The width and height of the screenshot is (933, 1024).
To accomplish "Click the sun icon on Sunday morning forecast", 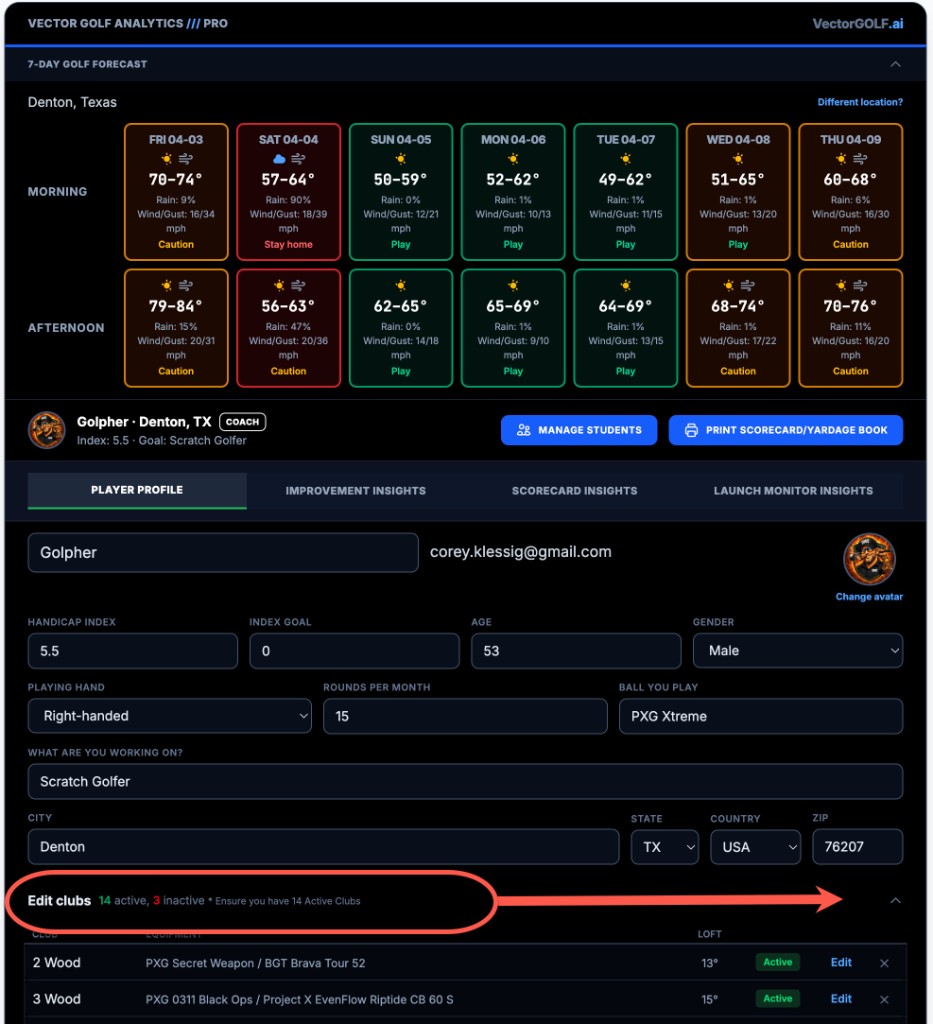I will coord(401,159).
